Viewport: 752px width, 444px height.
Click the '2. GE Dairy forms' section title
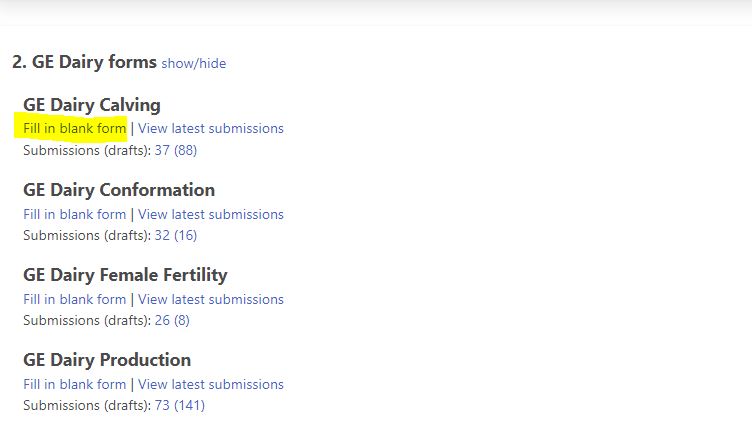click(x=84, y=62)
